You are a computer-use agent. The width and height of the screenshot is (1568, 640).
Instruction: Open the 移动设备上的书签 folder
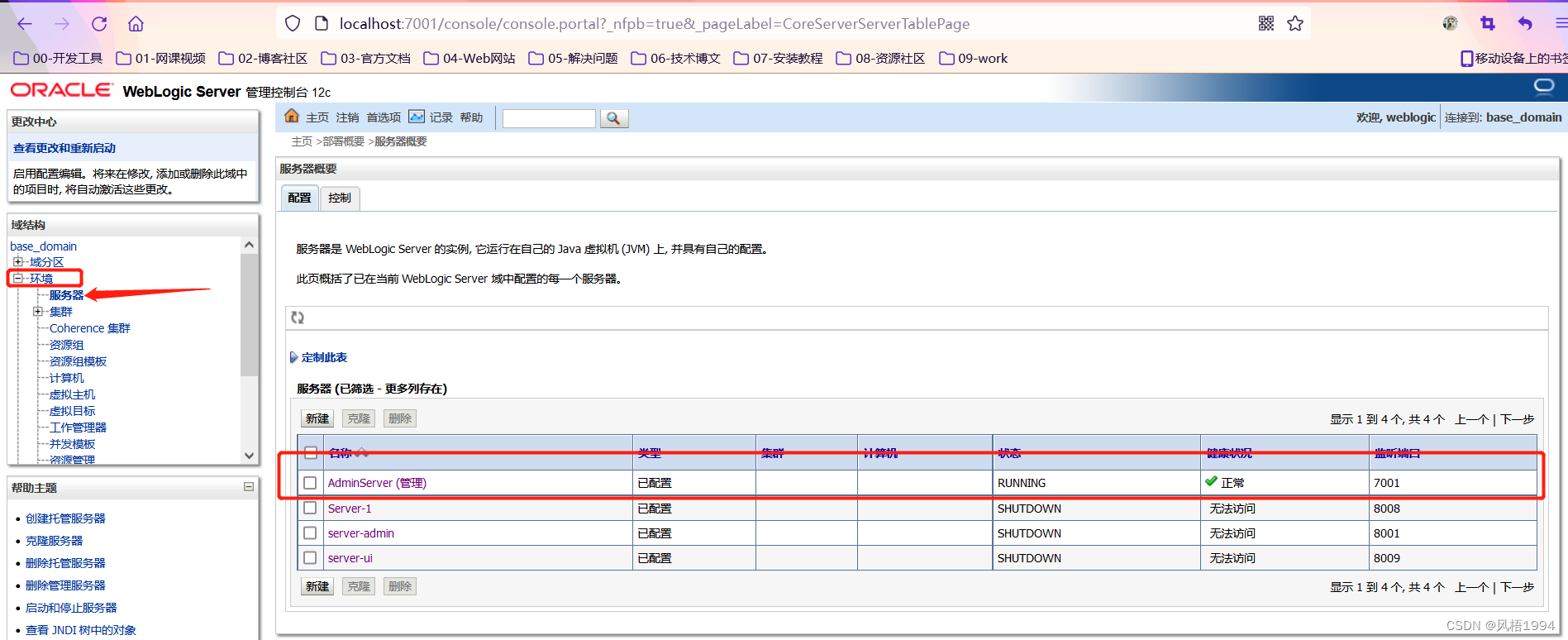(x=1513, y=59)
